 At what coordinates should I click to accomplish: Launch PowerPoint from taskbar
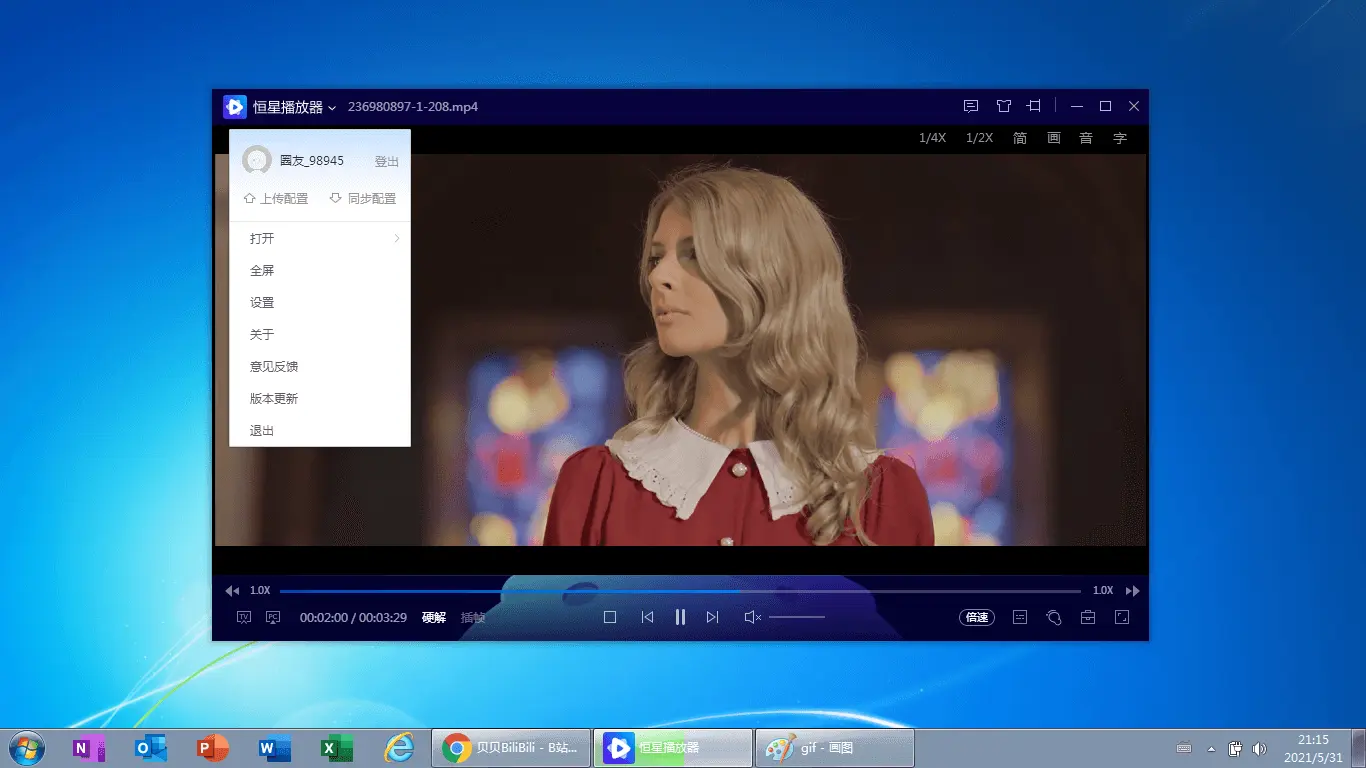click(x=213, y=748)
